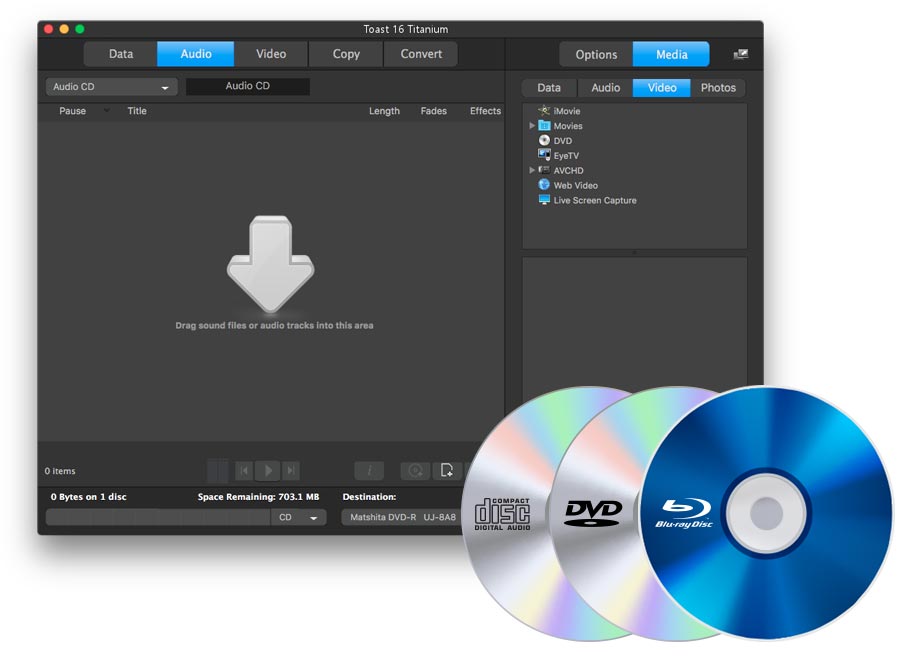Click the audio level meter

(218, 470)
